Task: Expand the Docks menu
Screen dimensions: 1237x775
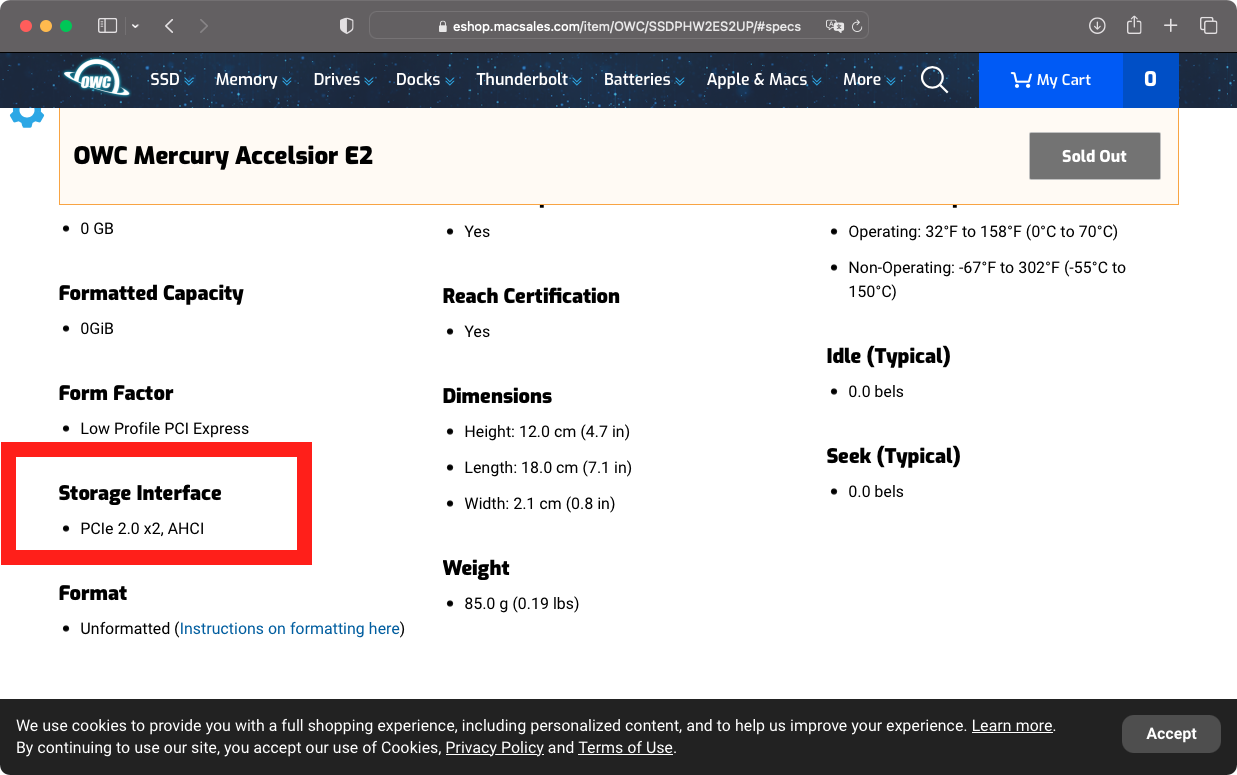Action: click(425, 79)
